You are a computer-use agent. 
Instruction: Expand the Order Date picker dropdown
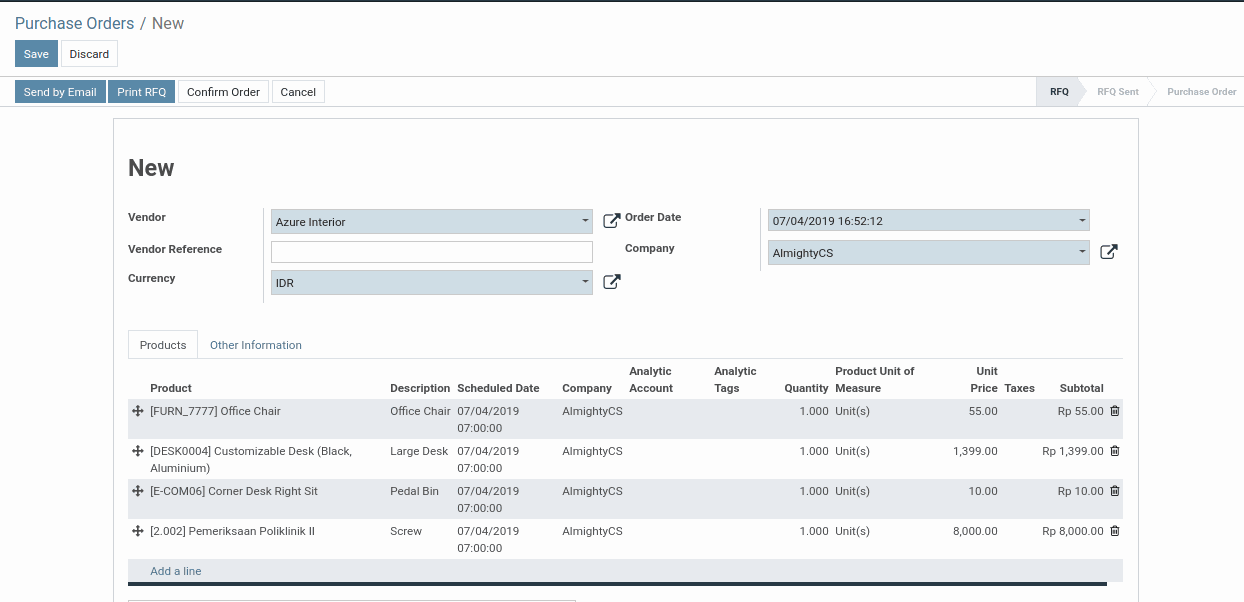click(x=1081, y=221)
